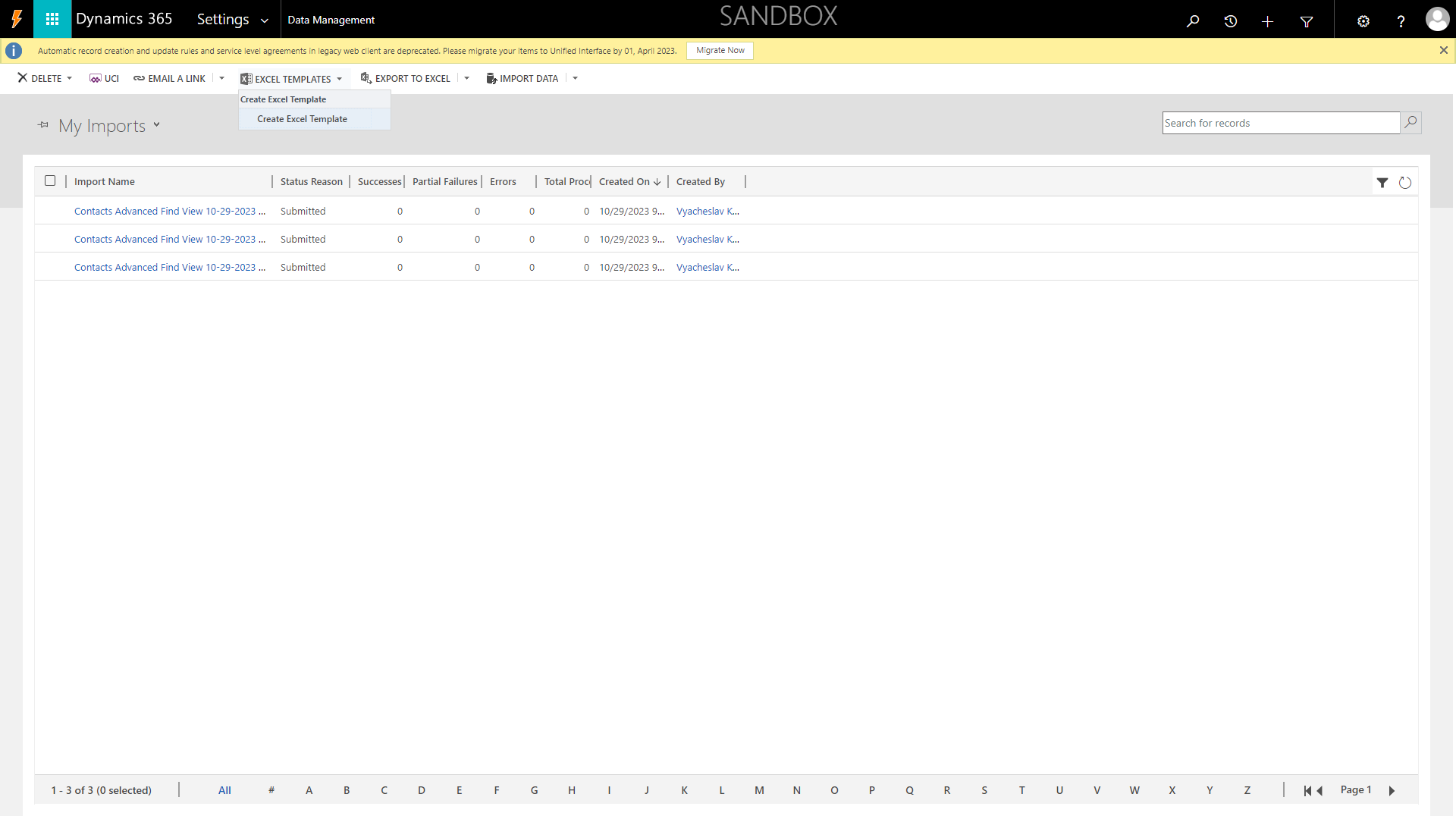Click the record search magnifier button

click(1410, 122)
